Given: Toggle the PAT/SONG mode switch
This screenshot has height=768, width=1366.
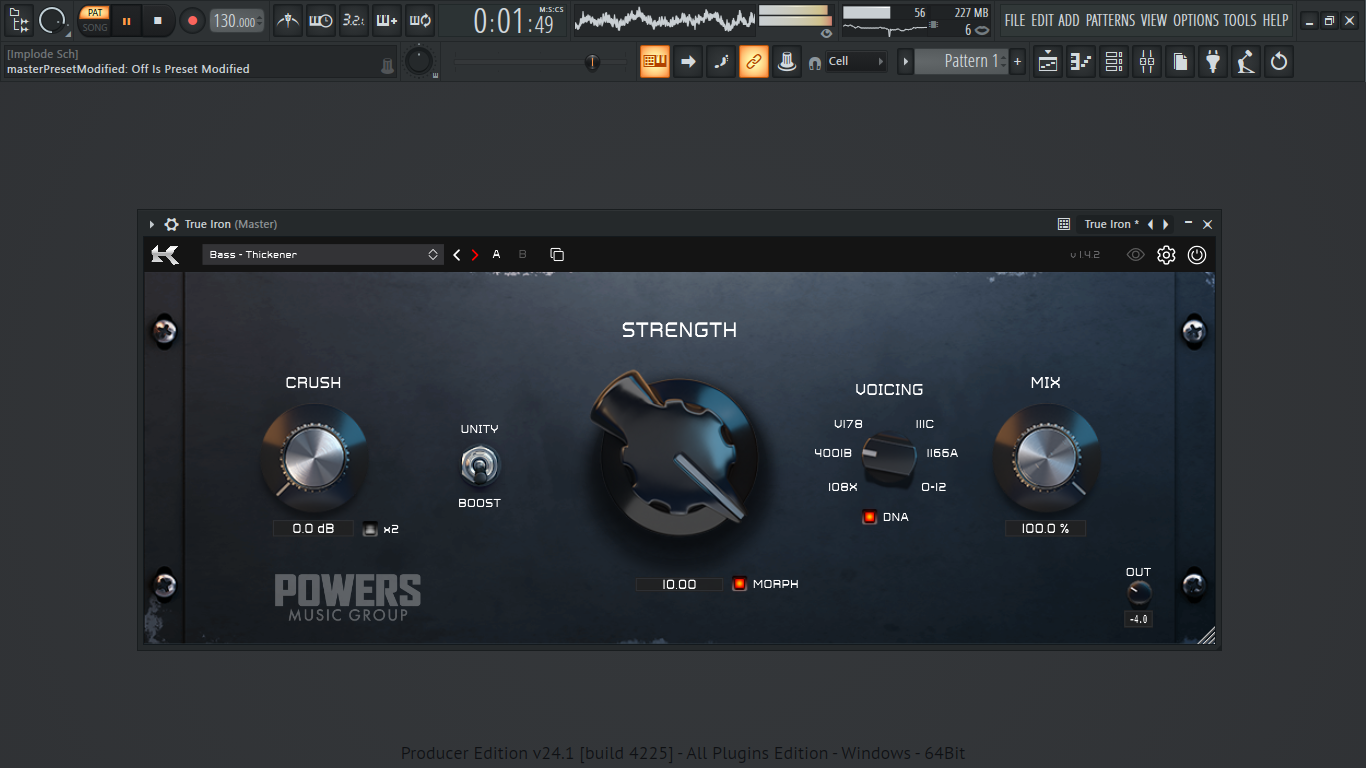Looking at the screenshot, I should (x=95, y=20).
